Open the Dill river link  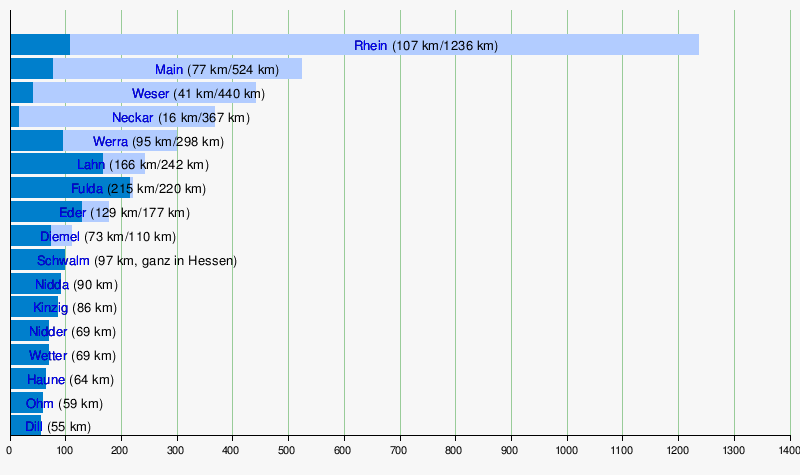click(x=34, y=427)
